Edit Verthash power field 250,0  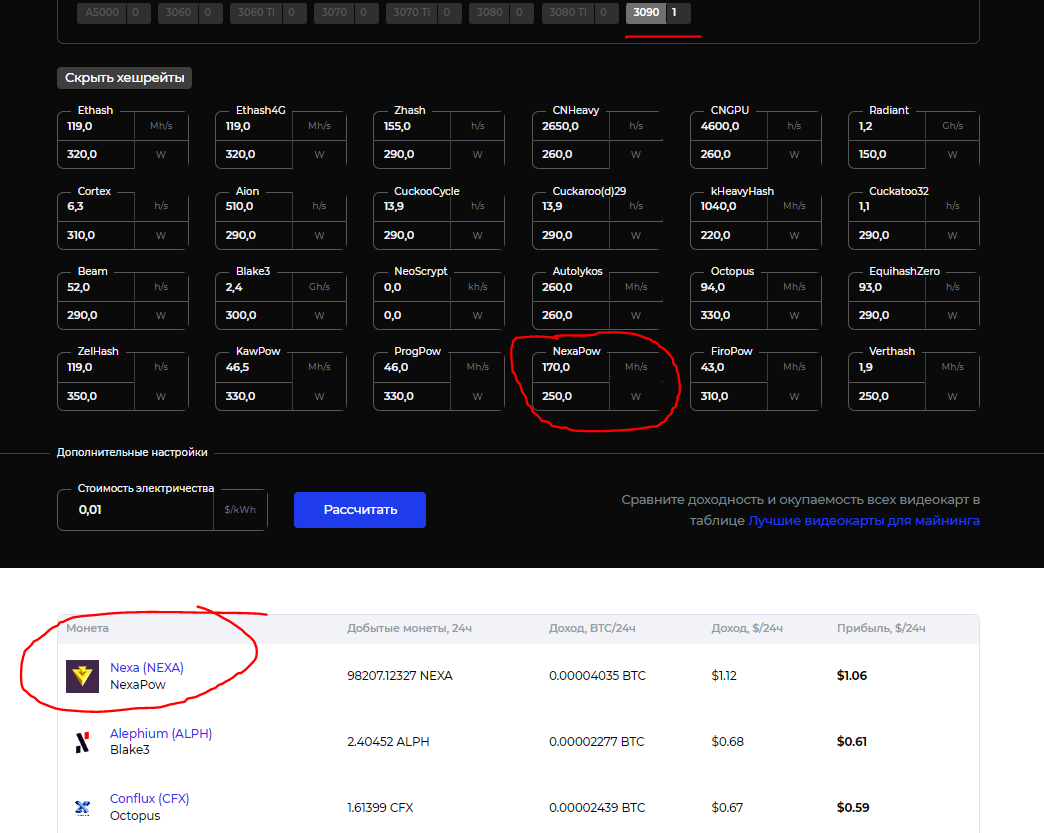click(887, 396)
